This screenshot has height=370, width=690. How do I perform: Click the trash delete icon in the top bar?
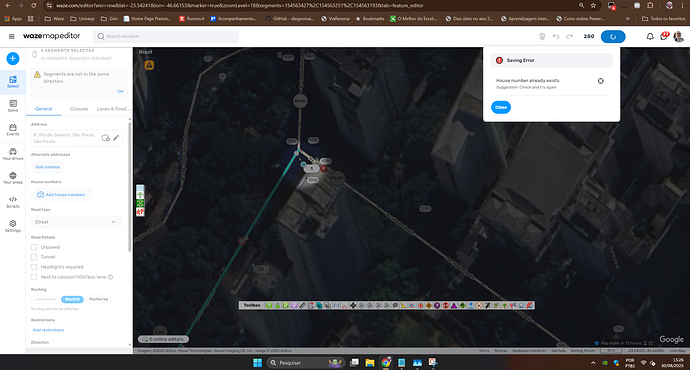point(542,37)
